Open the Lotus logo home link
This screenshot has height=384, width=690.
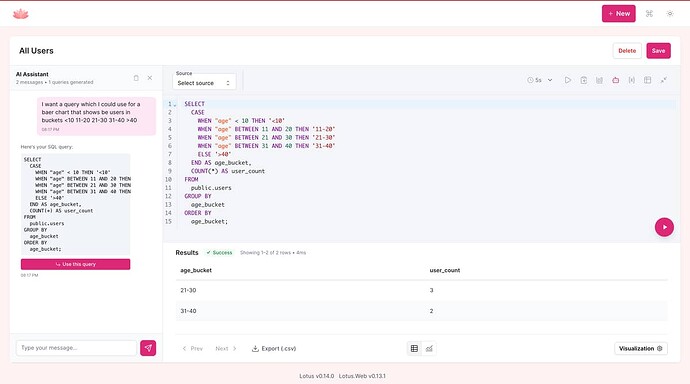click(21, 14)
